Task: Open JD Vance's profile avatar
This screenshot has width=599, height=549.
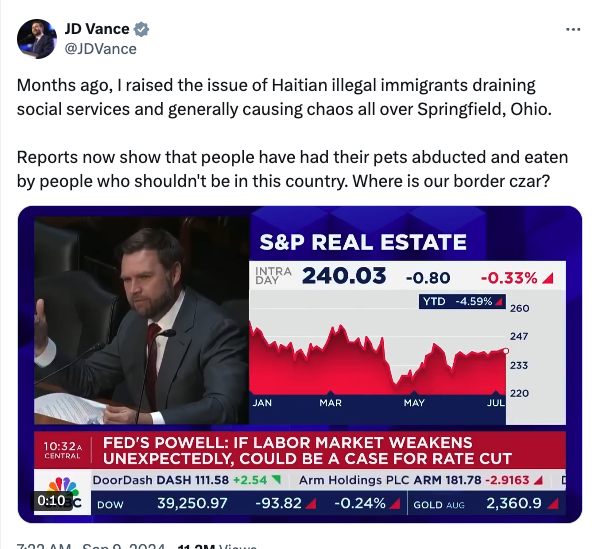Action: tap(37, 39)
